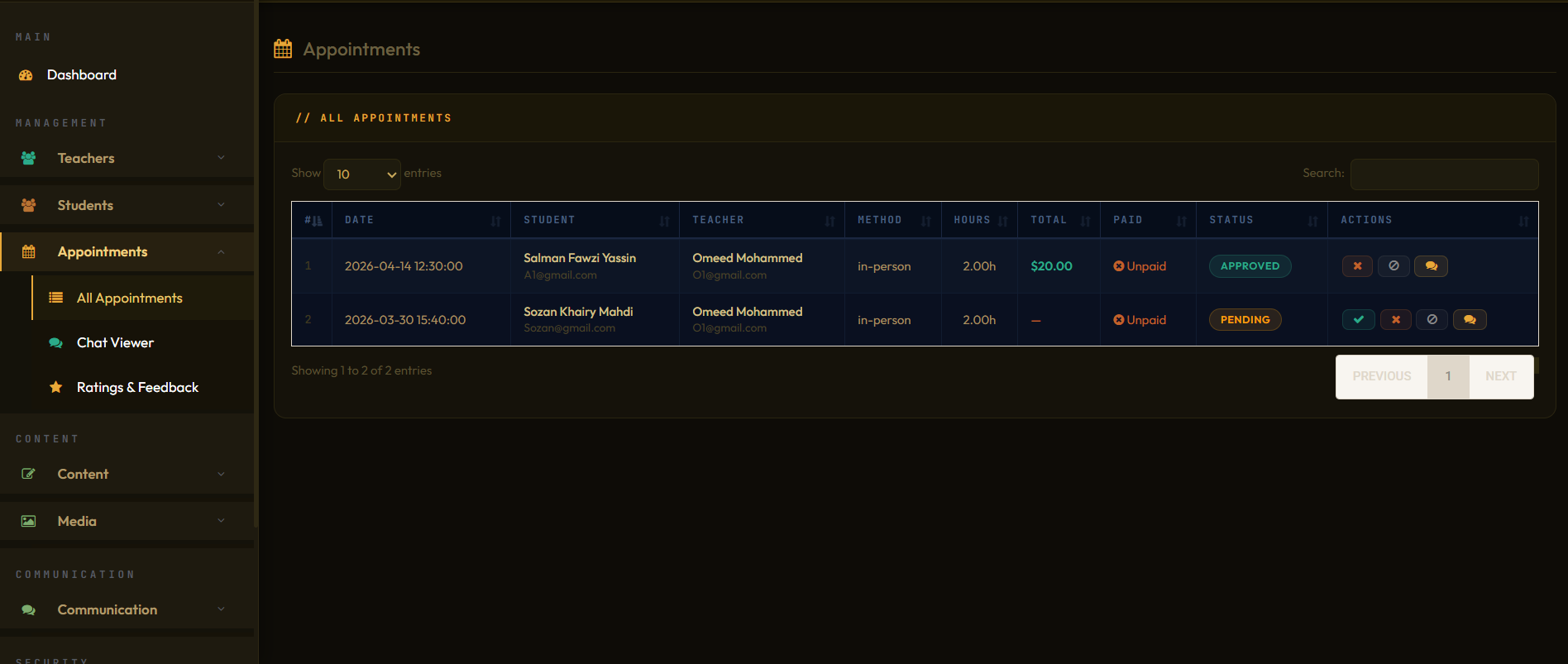
Task: Click the date 2026-04-14 12:30:00
Action: pos(404,266)
